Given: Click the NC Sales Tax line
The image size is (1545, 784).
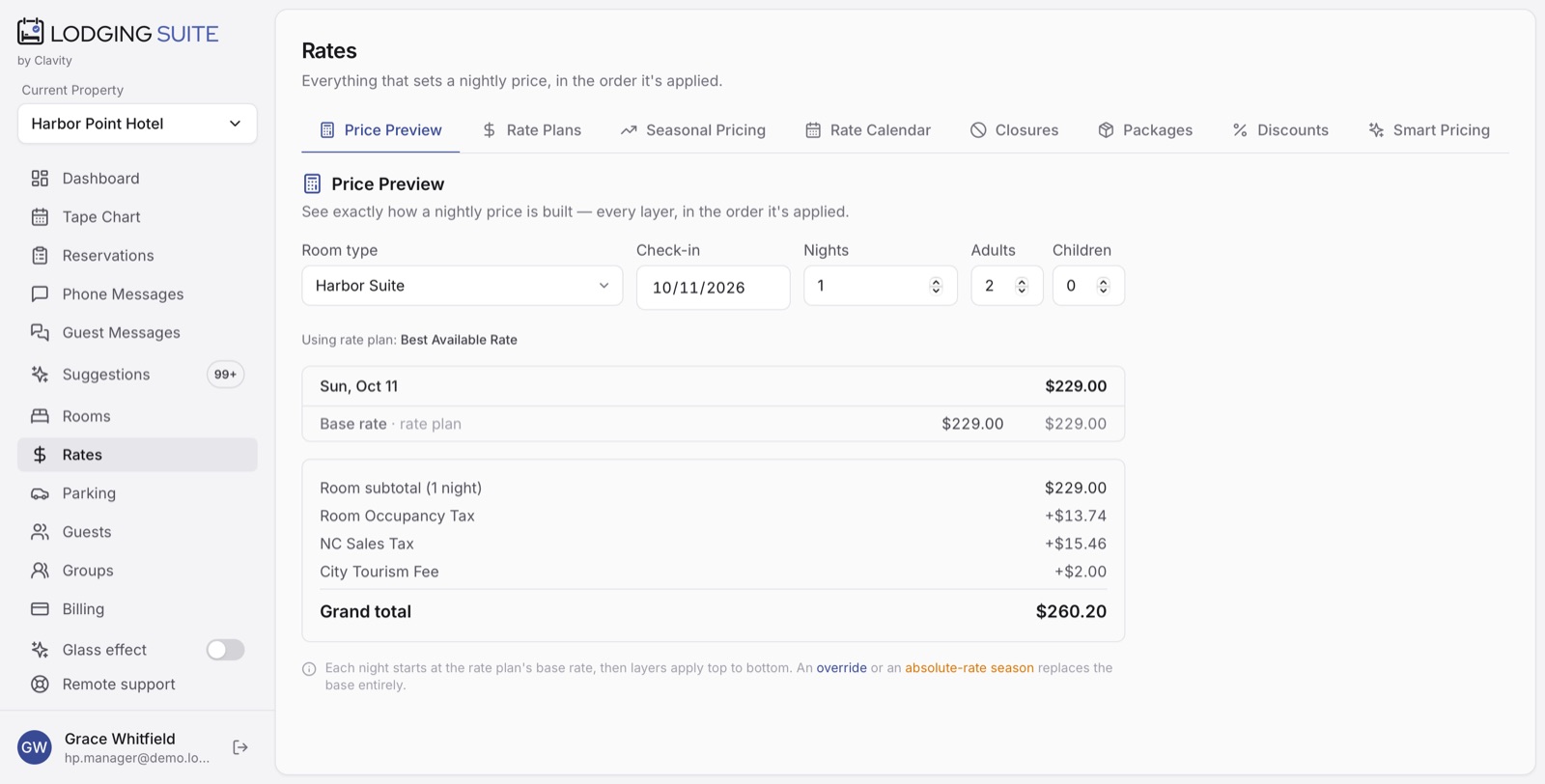Looking at the screenshot, I should coord(713,545).
